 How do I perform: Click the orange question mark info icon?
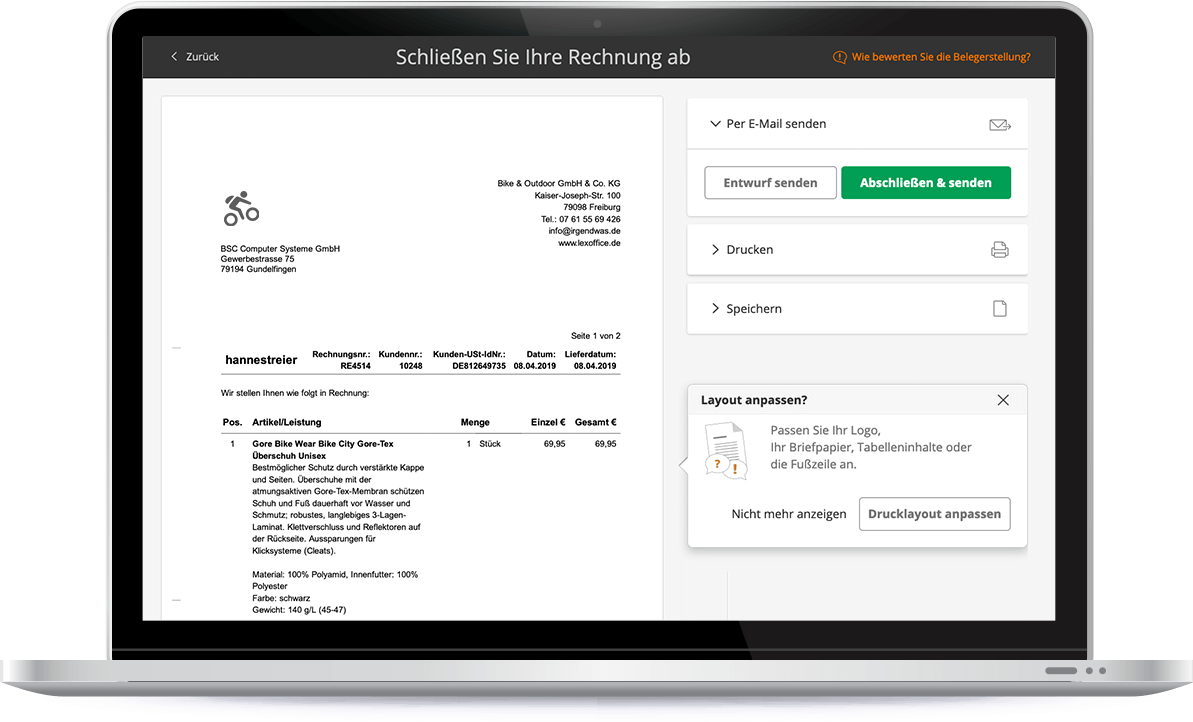[x=838, y=57]
